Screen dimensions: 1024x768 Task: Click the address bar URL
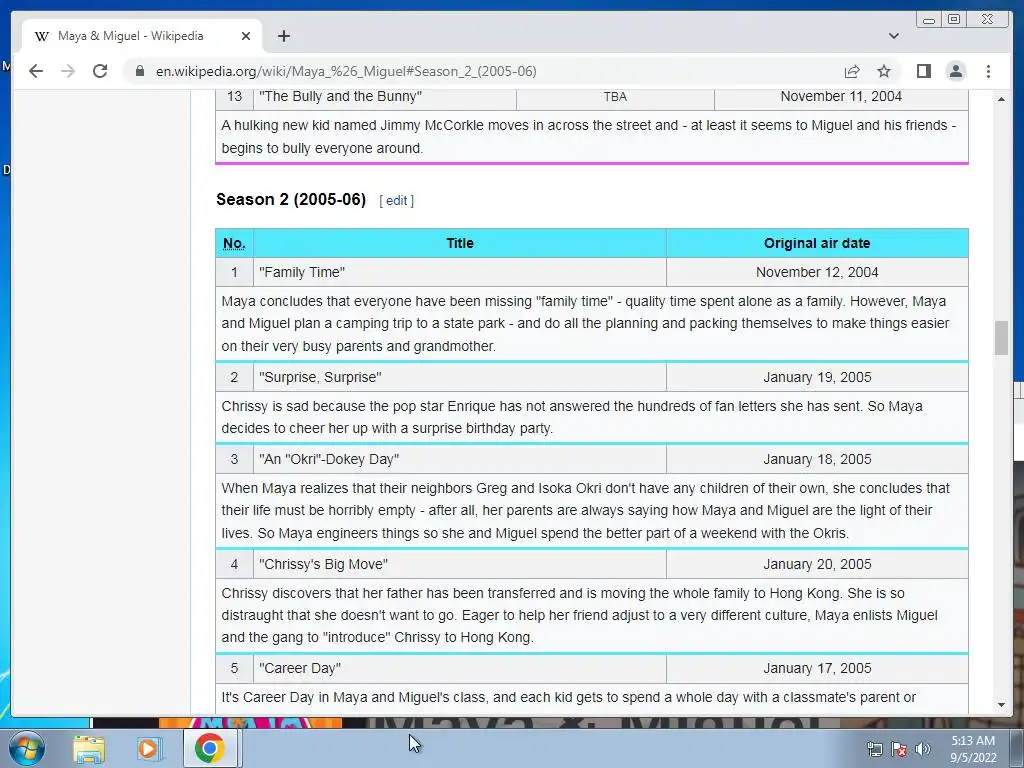click(x=346, y=71)
